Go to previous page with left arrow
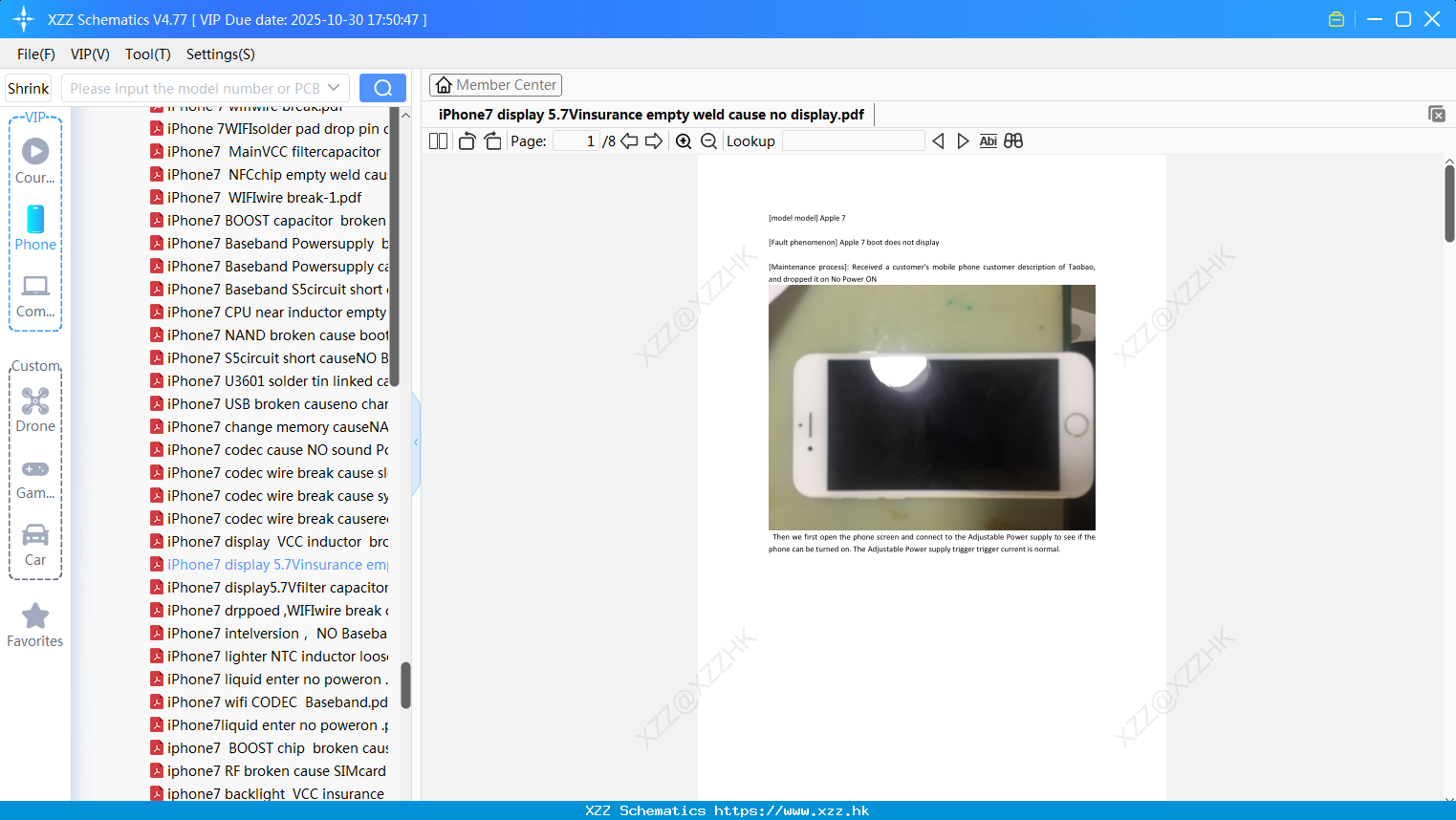The width and height of the screenshot is (1456, 820). pyautogui.click(x=629, y=140)
